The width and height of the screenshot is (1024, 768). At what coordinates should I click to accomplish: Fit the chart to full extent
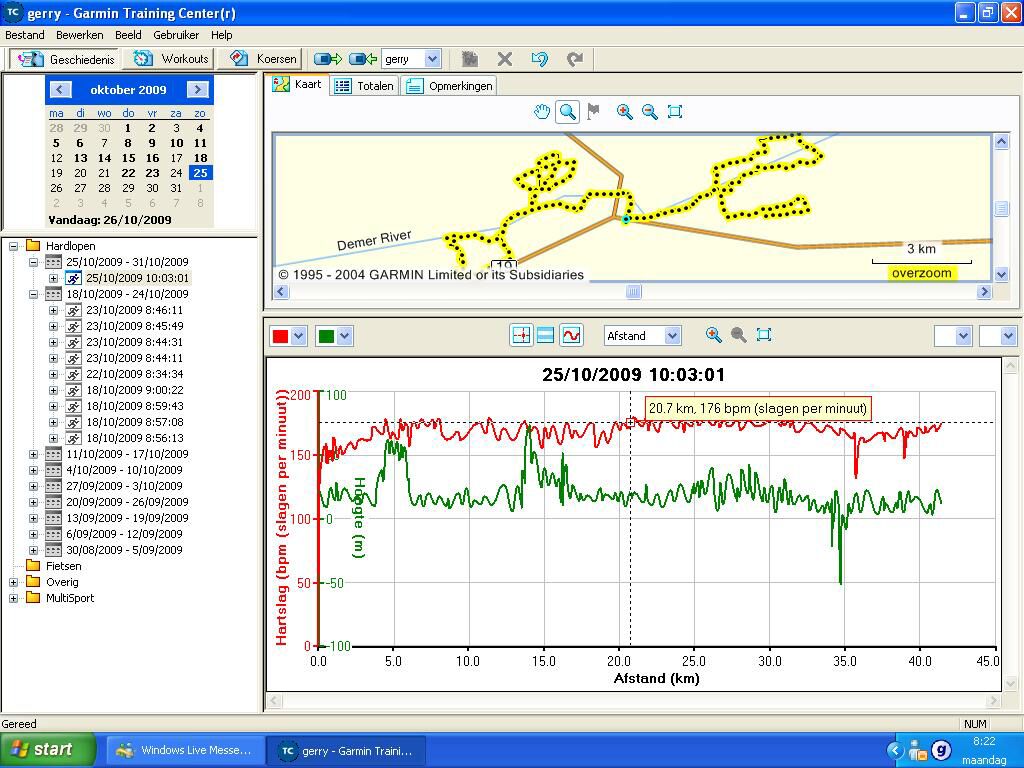(763, 335)
